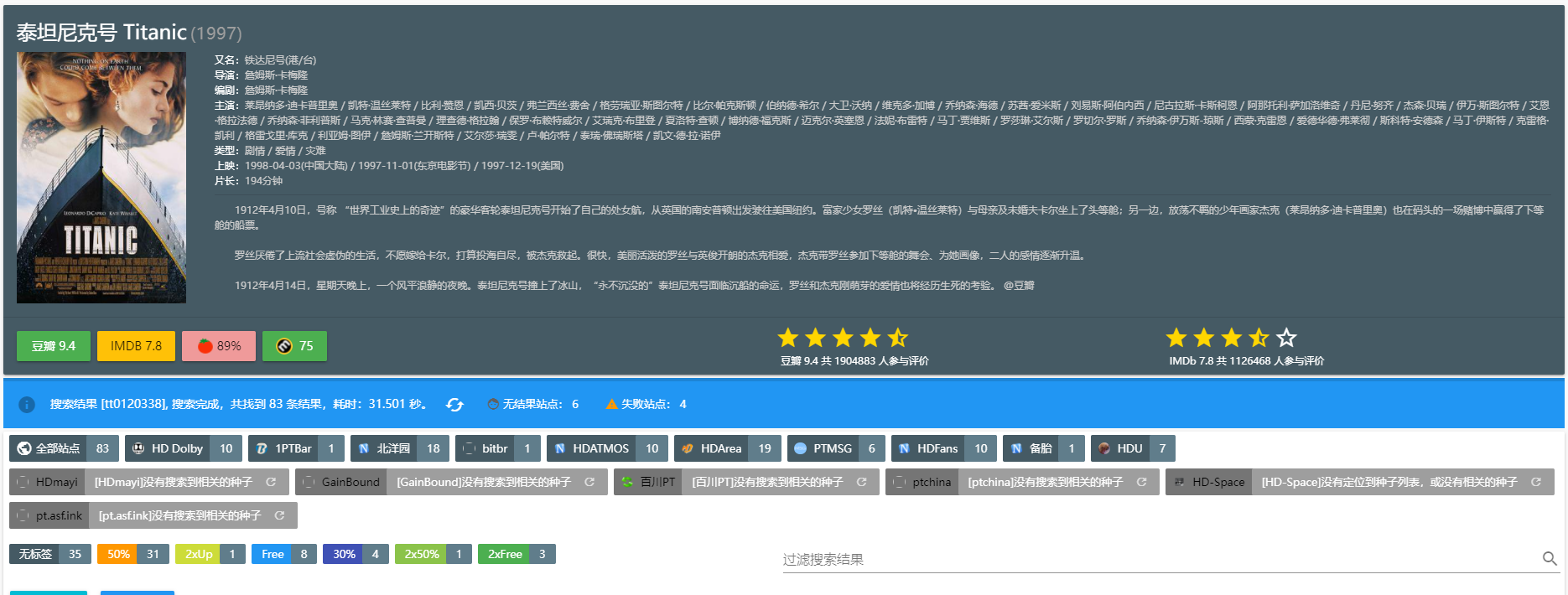Click the 泰坦尼克号 Titanic title
This screenshot has width=1568, height=595.
pos(101,32)
